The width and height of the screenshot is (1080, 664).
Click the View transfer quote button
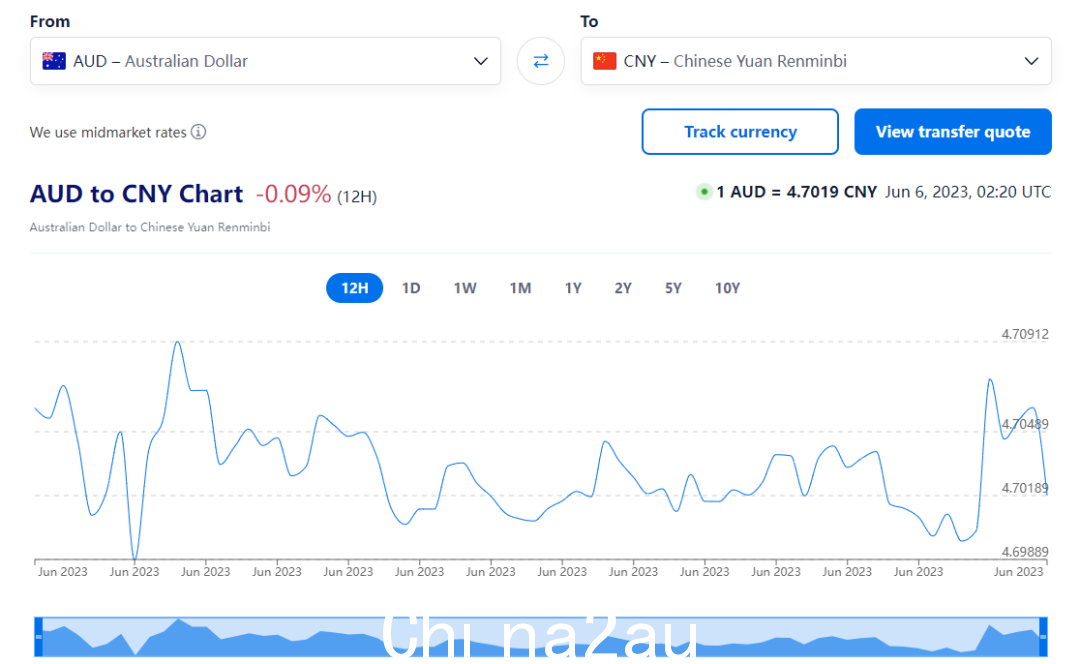953,132
